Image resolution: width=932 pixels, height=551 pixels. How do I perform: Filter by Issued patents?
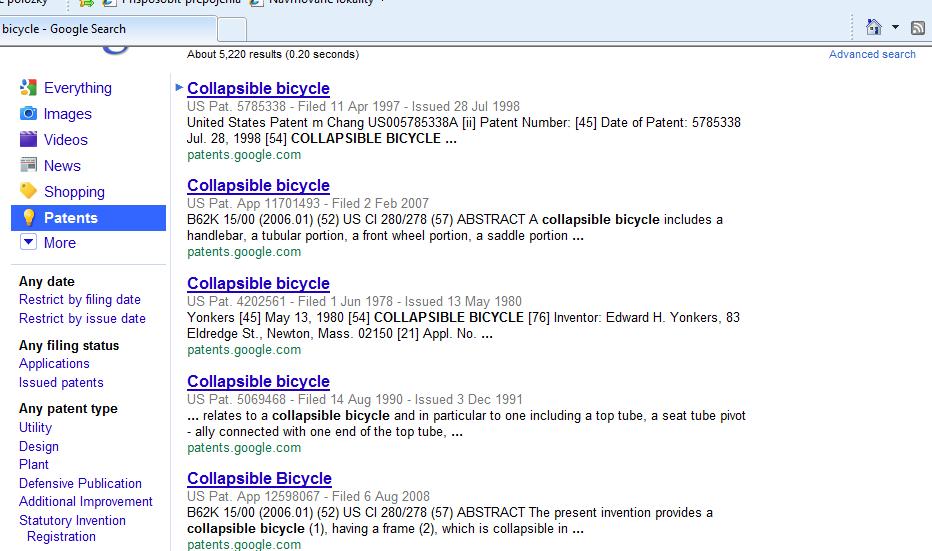coord(61,383)
